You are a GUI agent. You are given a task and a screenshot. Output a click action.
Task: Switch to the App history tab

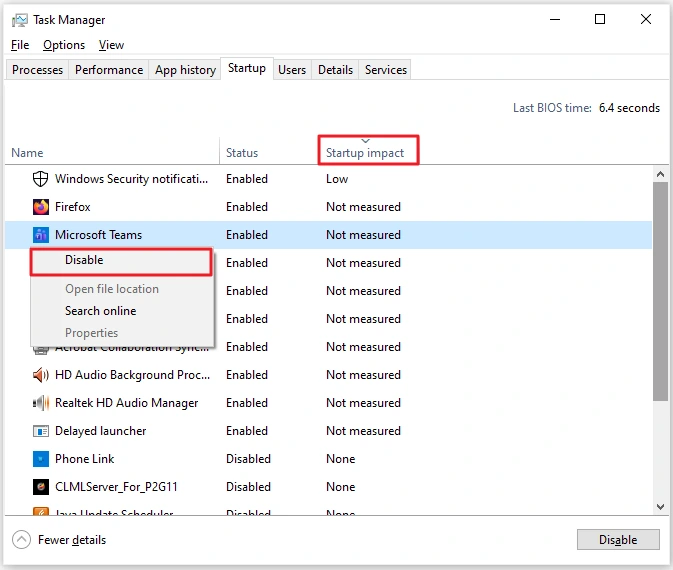185,70
